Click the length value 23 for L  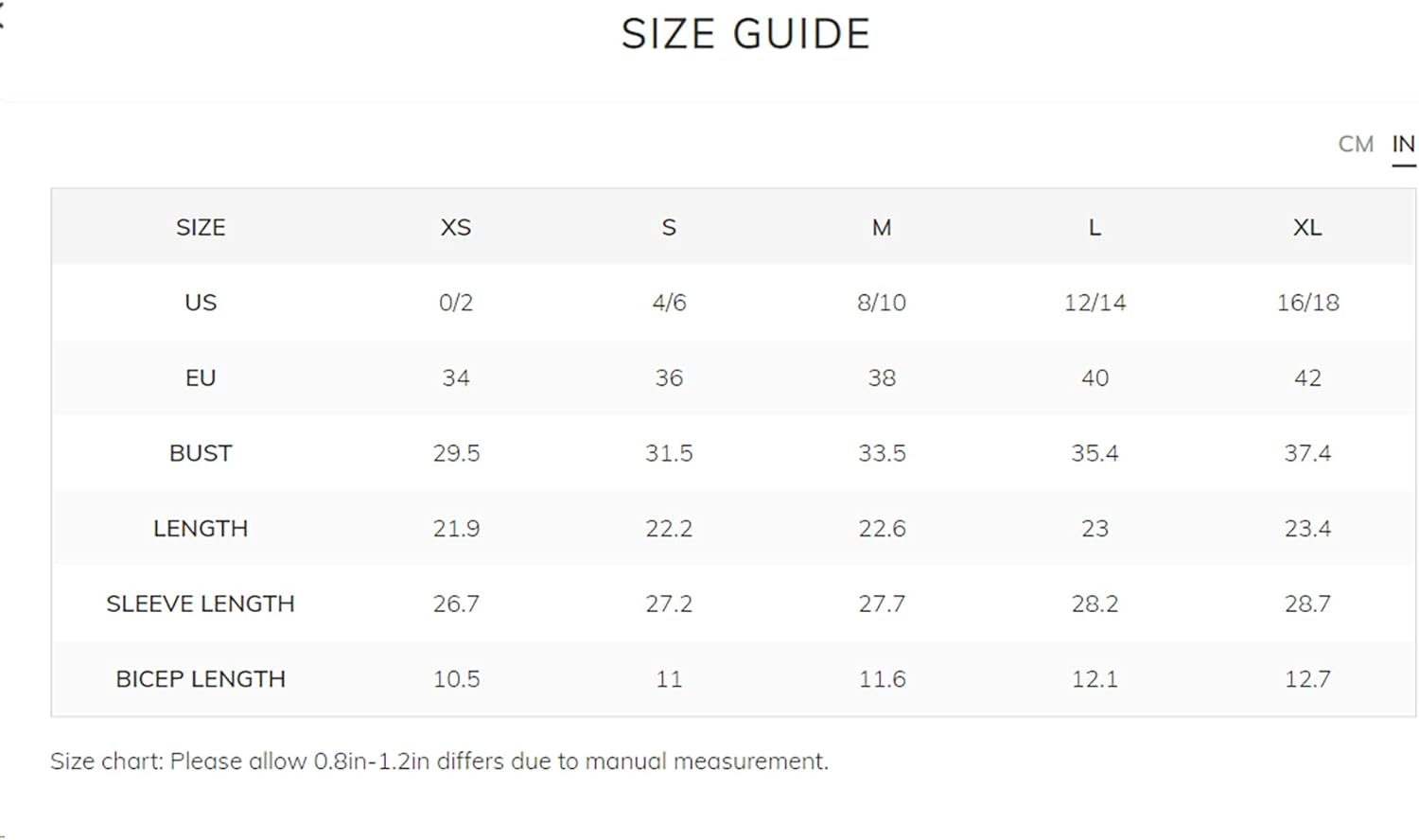coord(1095,529)
